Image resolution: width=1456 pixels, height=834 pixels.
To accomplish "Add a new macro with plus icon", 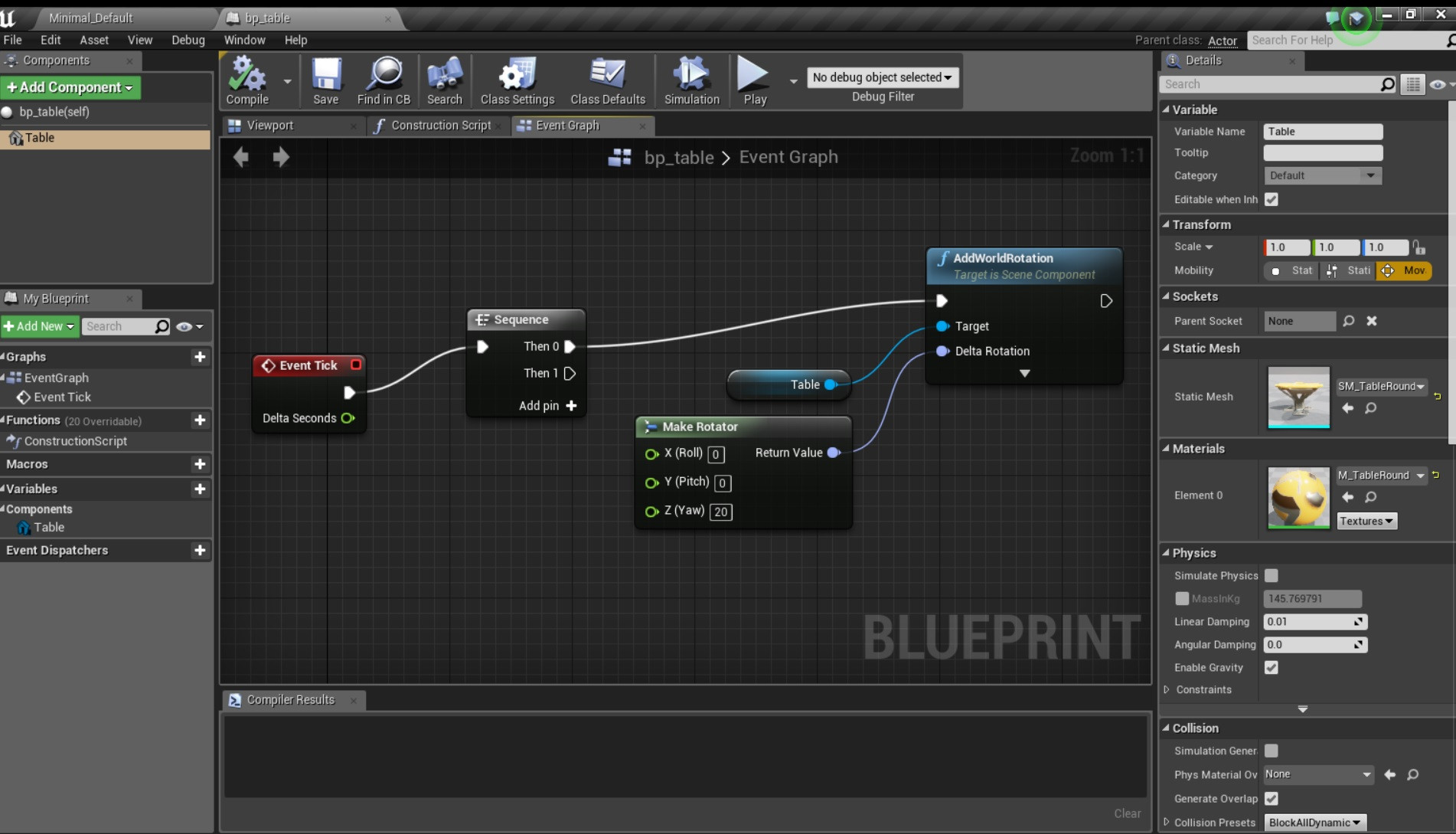I will click(x=200, y=464).
